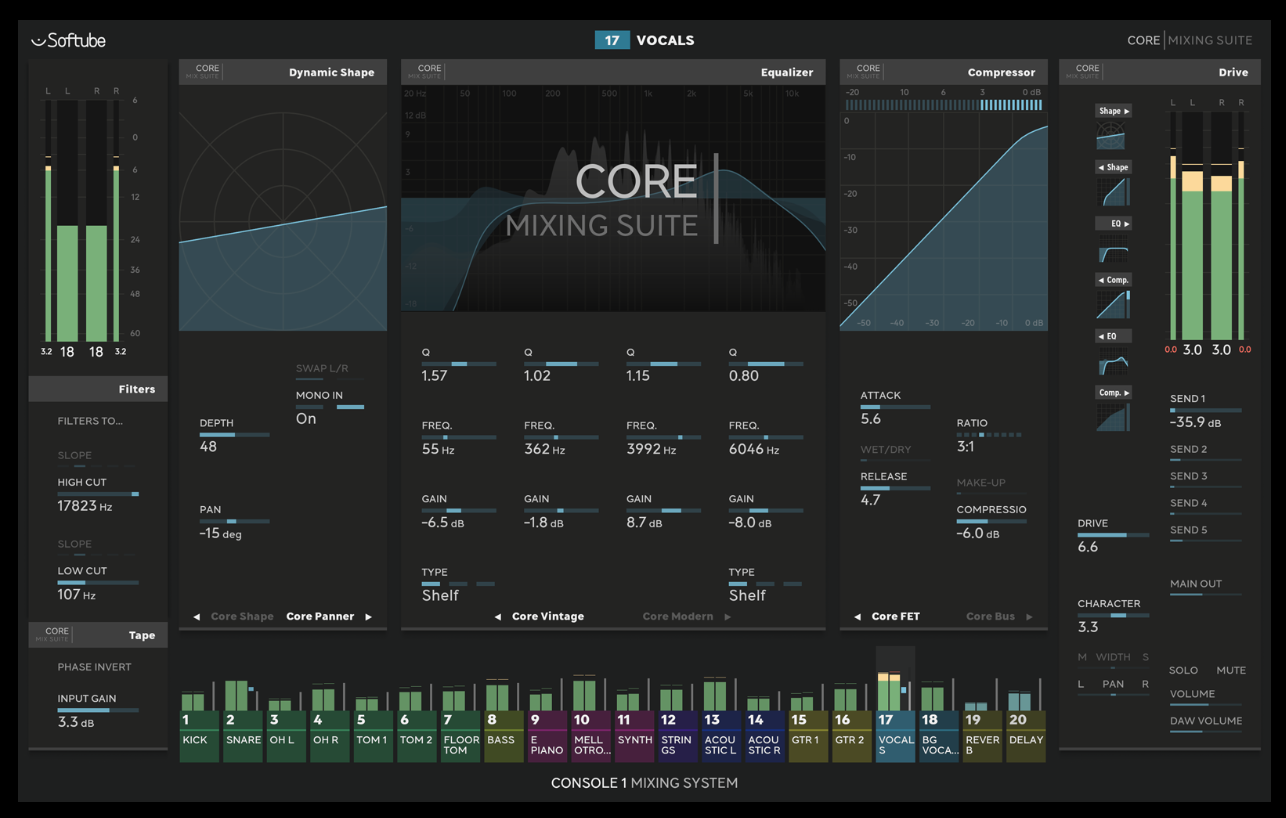Click left arrow beside Core Vintage
This screenshot has height=818, width=1286.
point(498,617)
